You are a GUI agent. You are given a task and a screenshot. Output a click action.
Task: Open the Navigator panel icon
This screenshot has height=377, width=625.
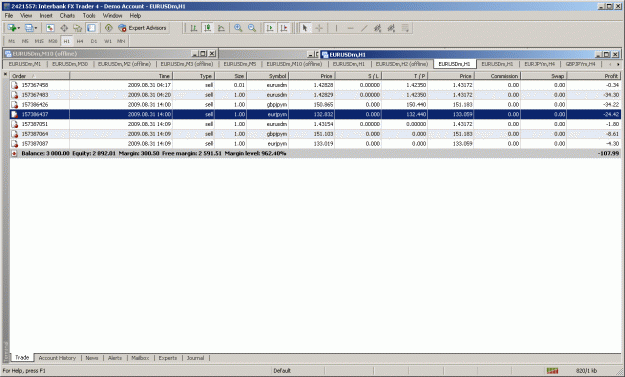tap(78, 28)
